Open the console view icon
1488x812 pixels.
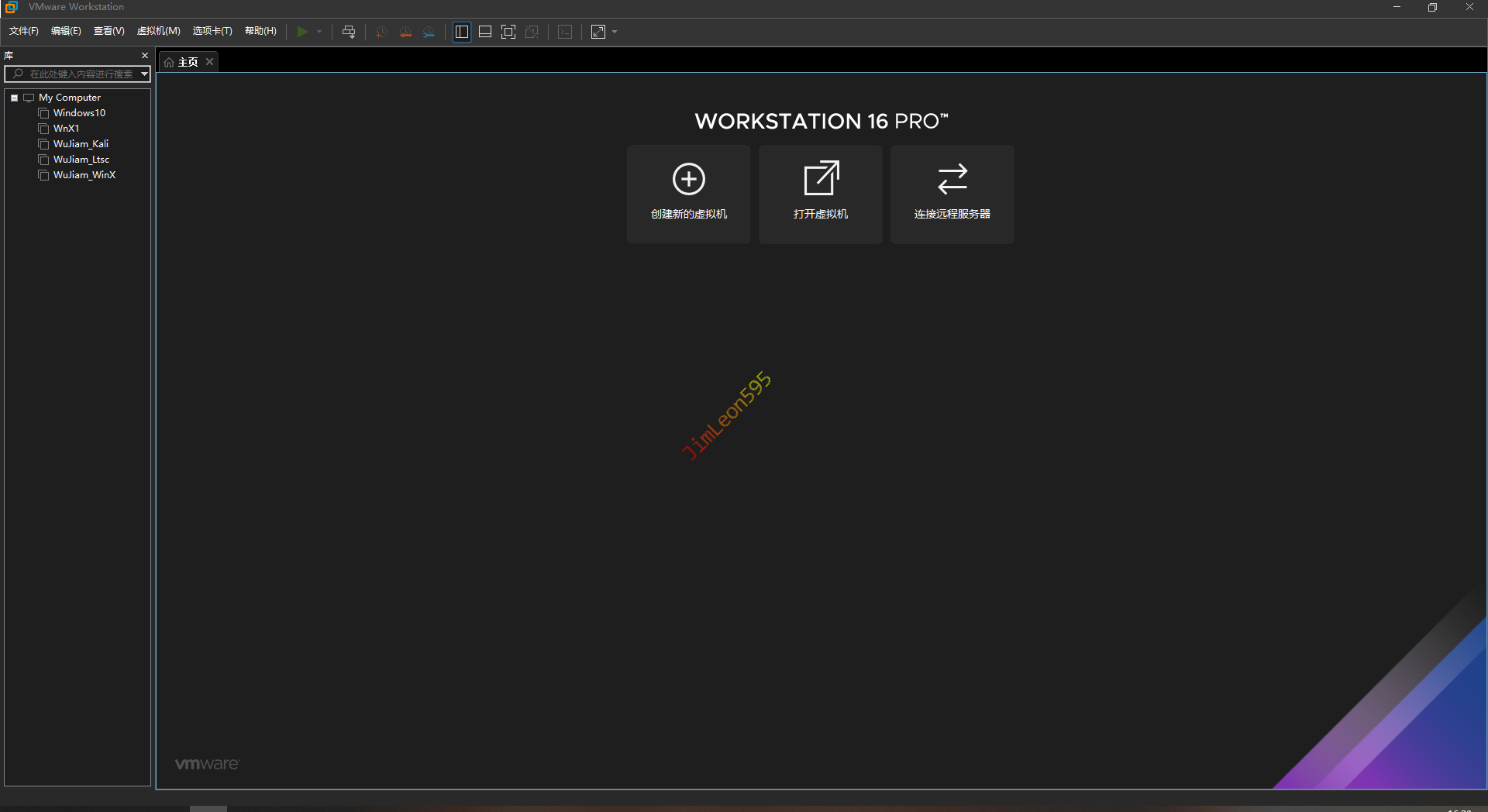(x=566, y=32)
